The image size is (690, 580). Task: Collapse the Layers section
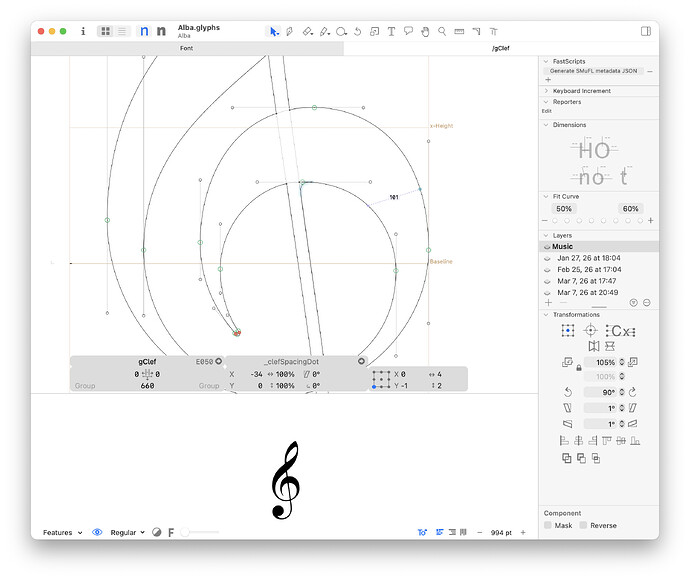point(546,236)
